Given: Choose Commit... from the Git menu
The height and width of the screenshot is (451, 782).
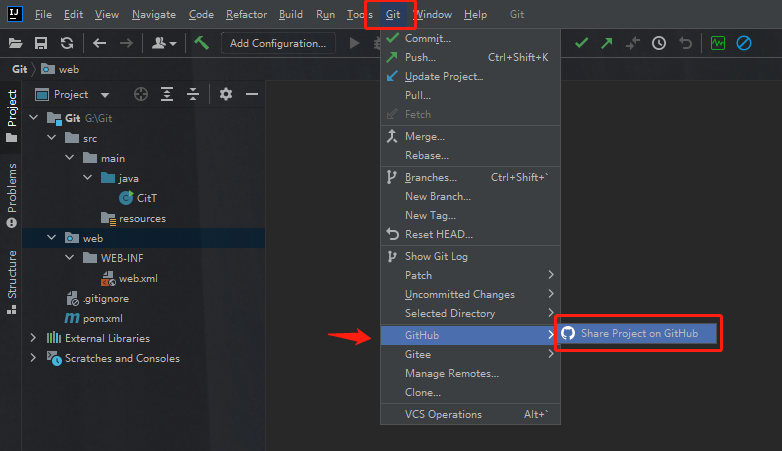Looking at the screenshot, I should (x=470, y=38).
